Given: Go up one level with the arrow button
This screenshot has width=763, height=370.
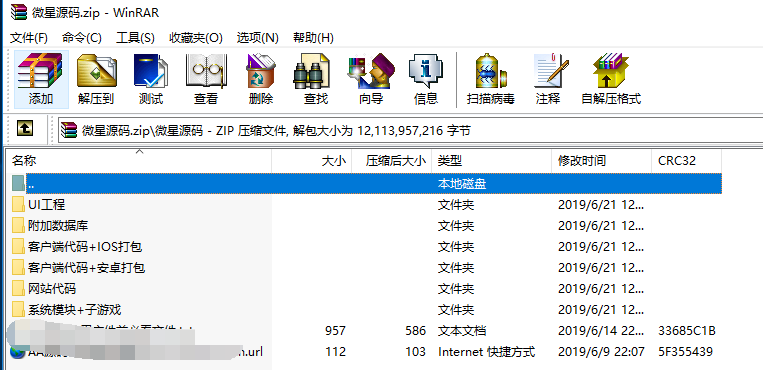Looking at the screenshot, I should tap(25, 129).
